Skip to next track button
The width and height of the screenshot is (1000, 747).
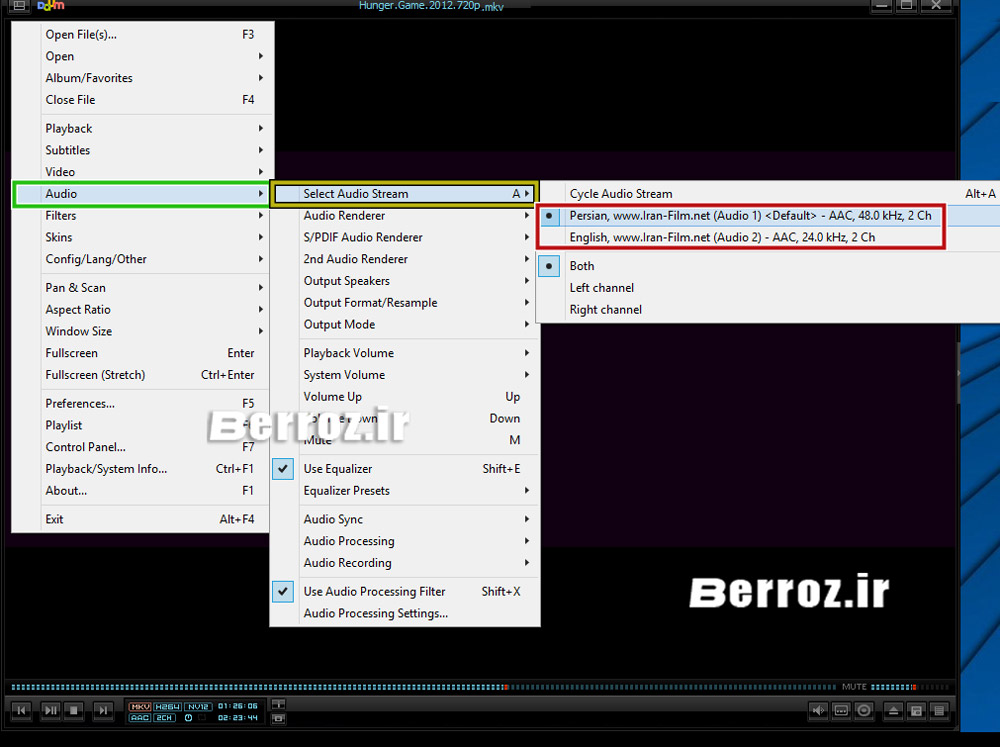[x=103, y=711]
